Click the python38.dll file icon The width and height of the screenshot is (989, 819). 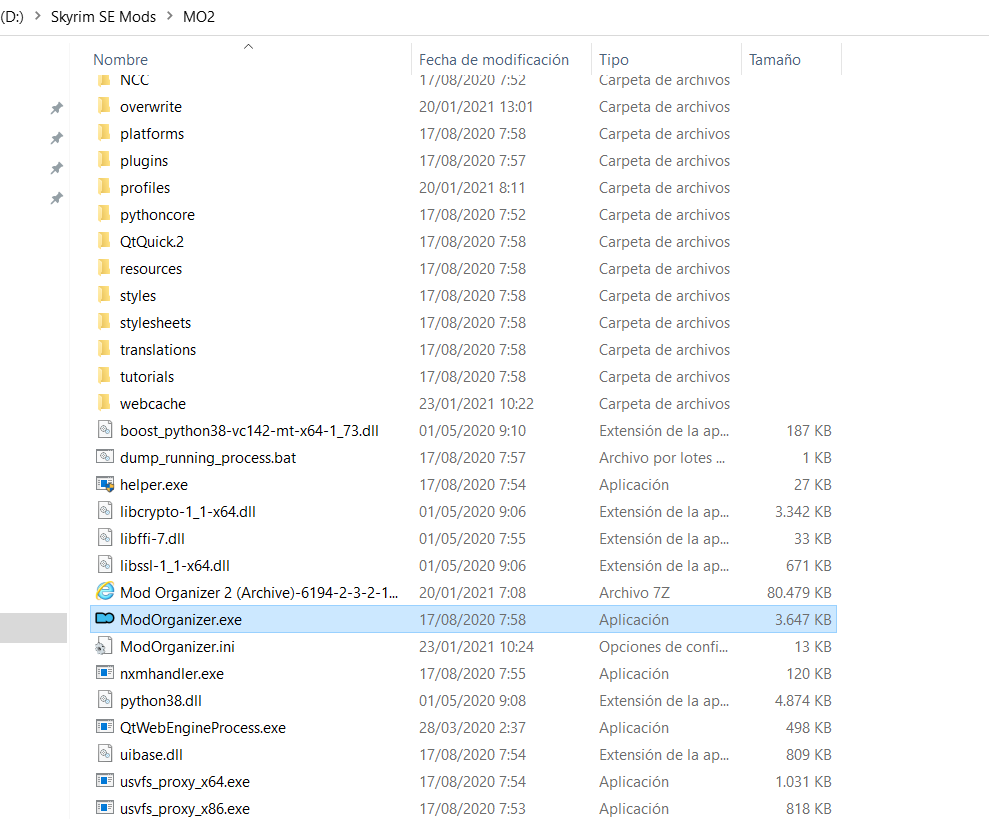105,700
